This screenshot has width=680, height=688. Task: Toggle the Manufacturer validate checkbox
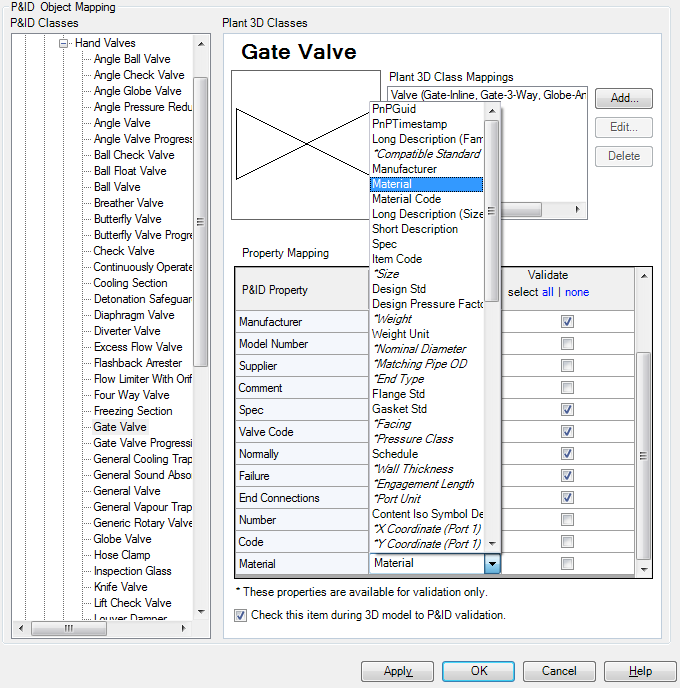click(x=567, y=322)
